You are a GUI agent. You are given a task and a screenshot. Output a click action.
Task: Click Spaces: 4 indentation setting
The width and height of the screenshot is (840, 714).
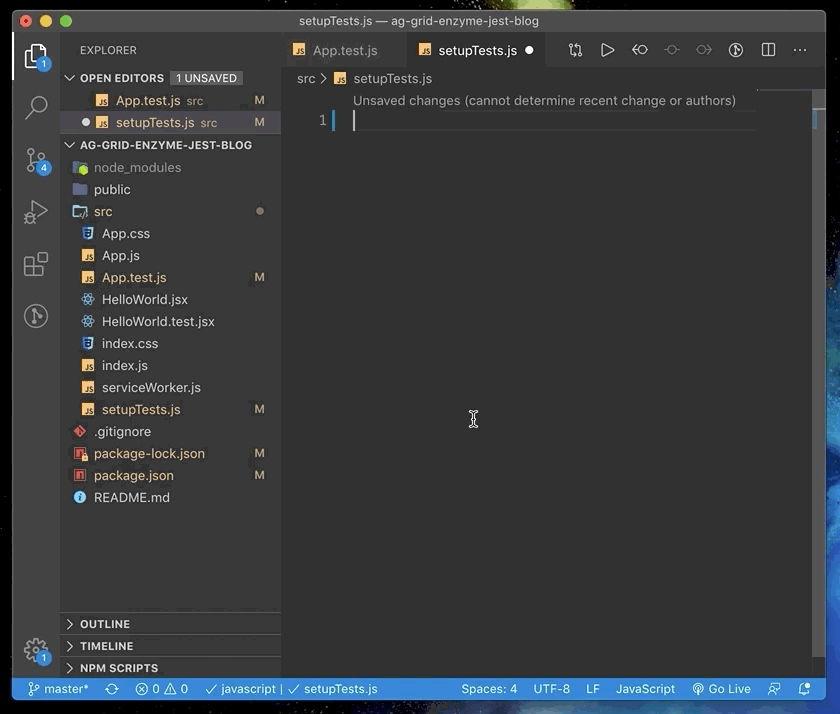pyautogui.click(x=489, y=689)
